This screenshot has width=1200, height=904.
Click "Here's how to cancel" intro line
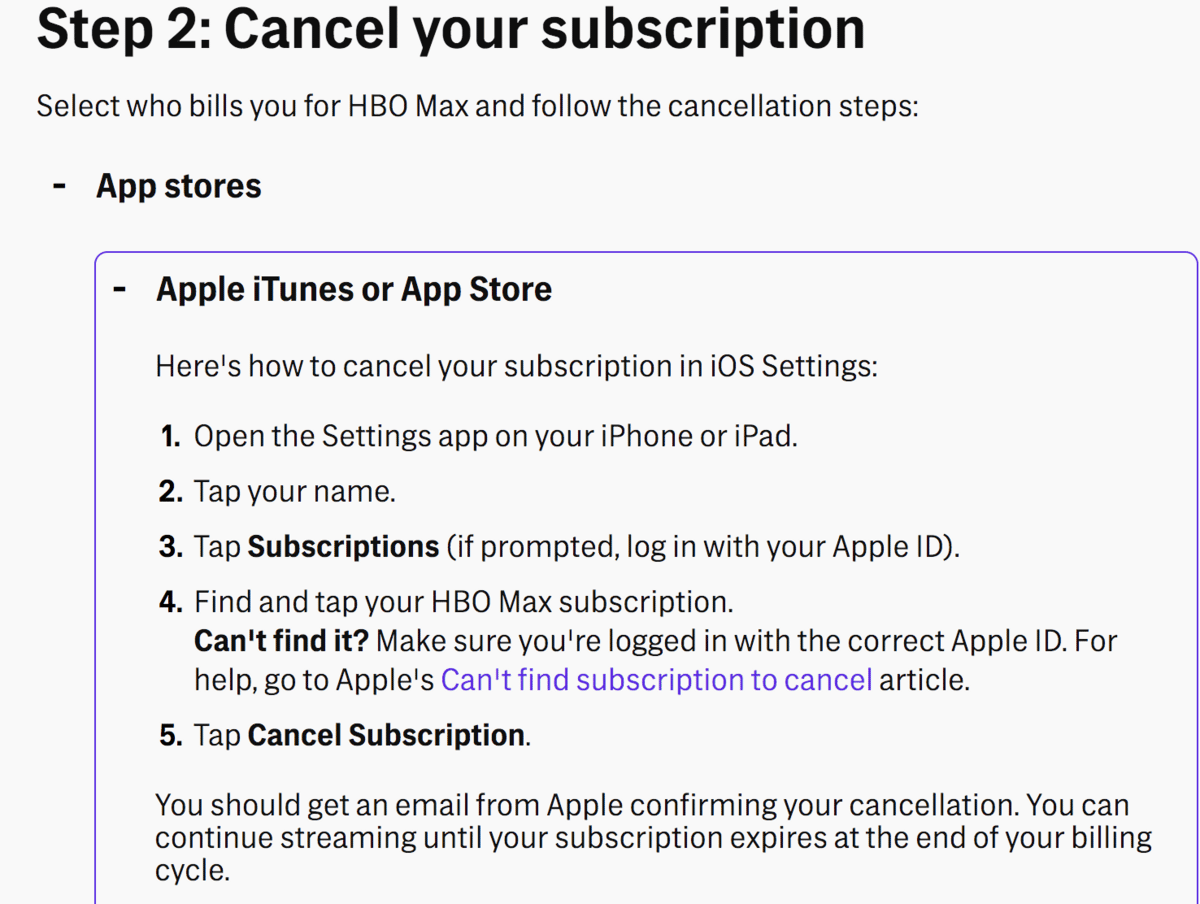click(x=516, y=366)
